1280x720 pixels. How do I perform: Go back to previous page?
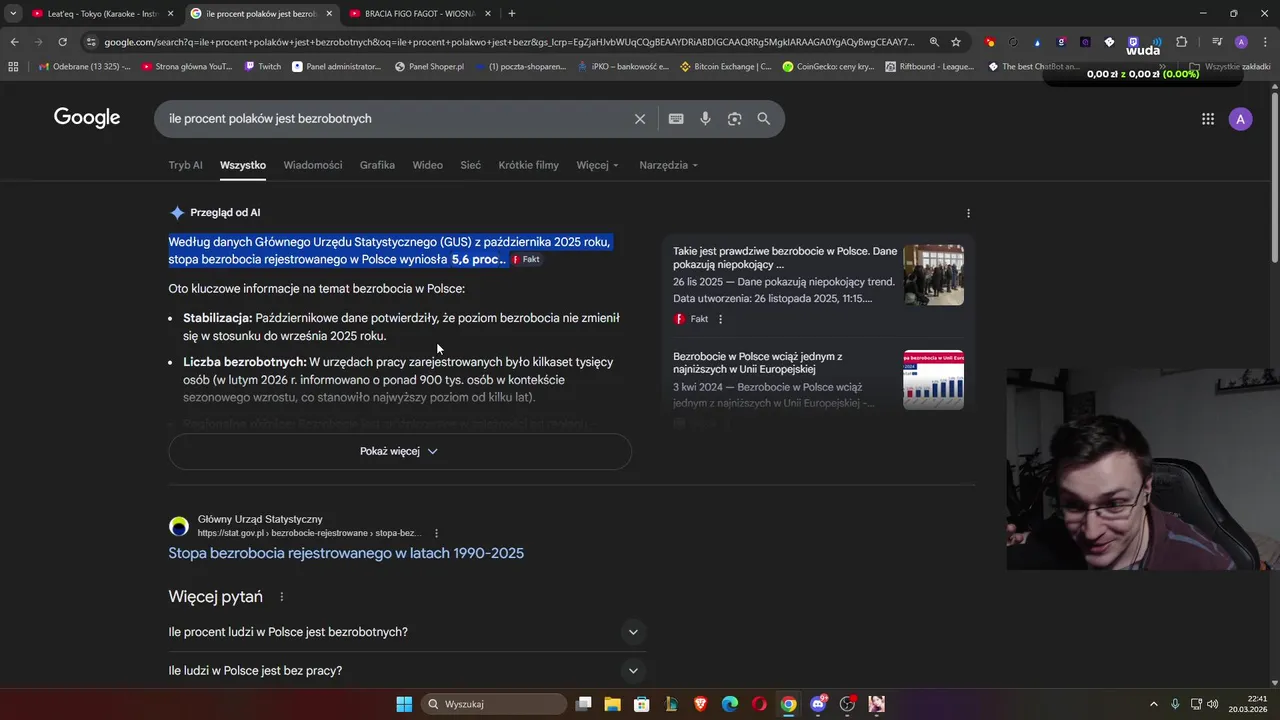click(14, 42)
